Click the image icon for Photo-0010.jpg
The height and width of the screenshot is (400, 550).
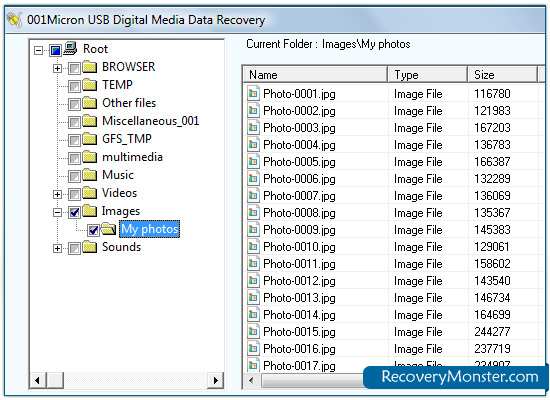[253, 247]
